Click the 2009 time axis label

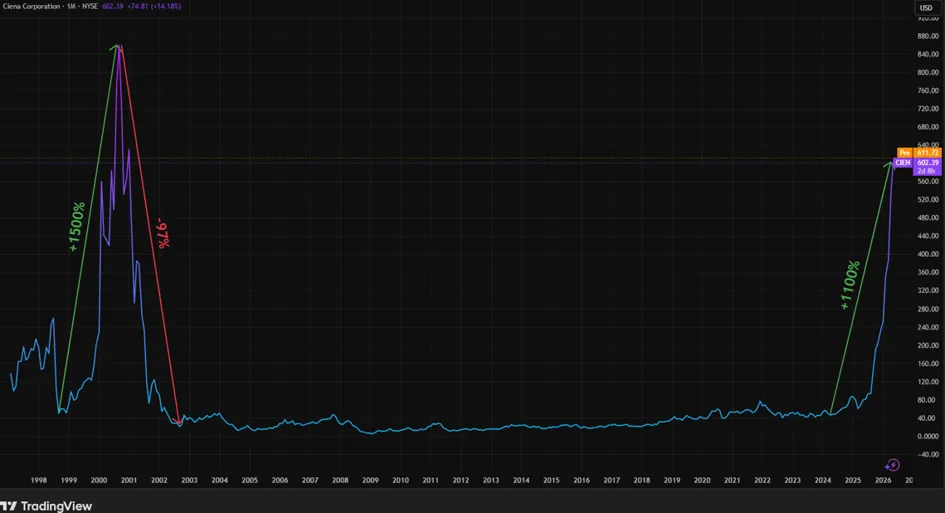[370, 480]
